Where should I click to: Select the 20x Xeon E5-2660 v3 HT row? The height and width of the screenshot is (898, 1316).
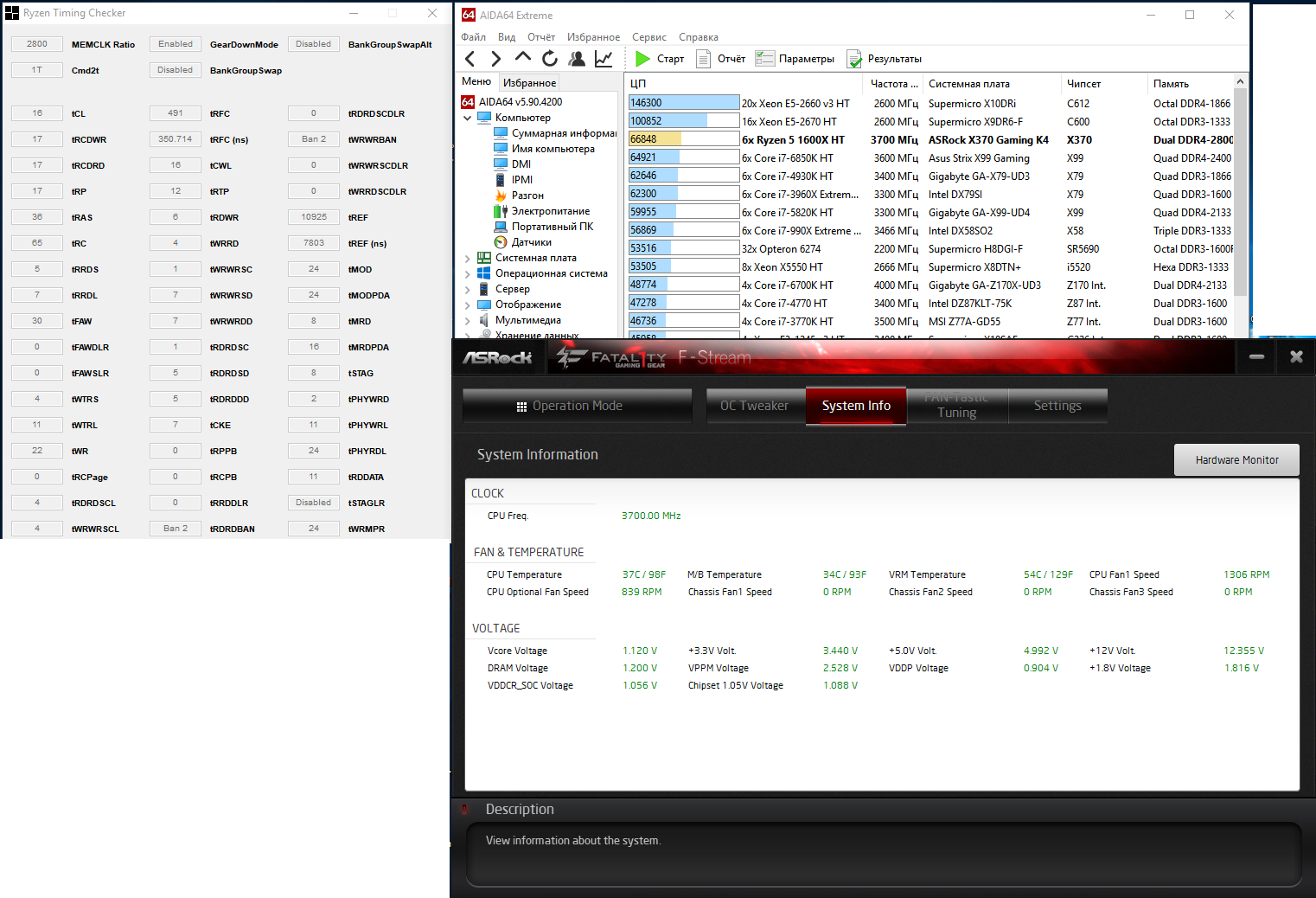930,103
